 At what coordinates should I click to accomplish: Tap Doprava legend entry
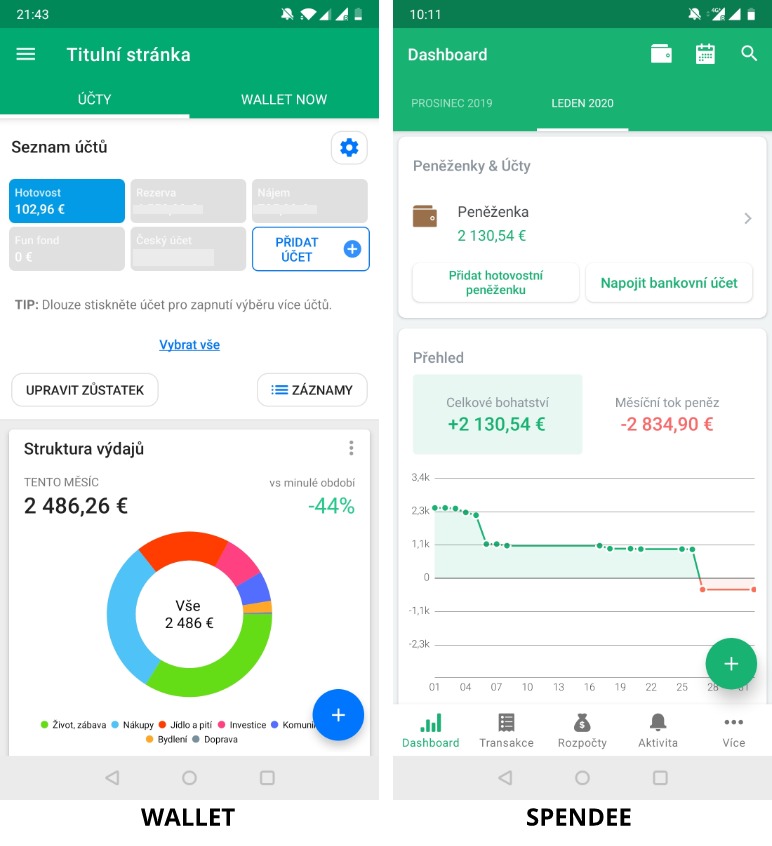coord(215,739)
